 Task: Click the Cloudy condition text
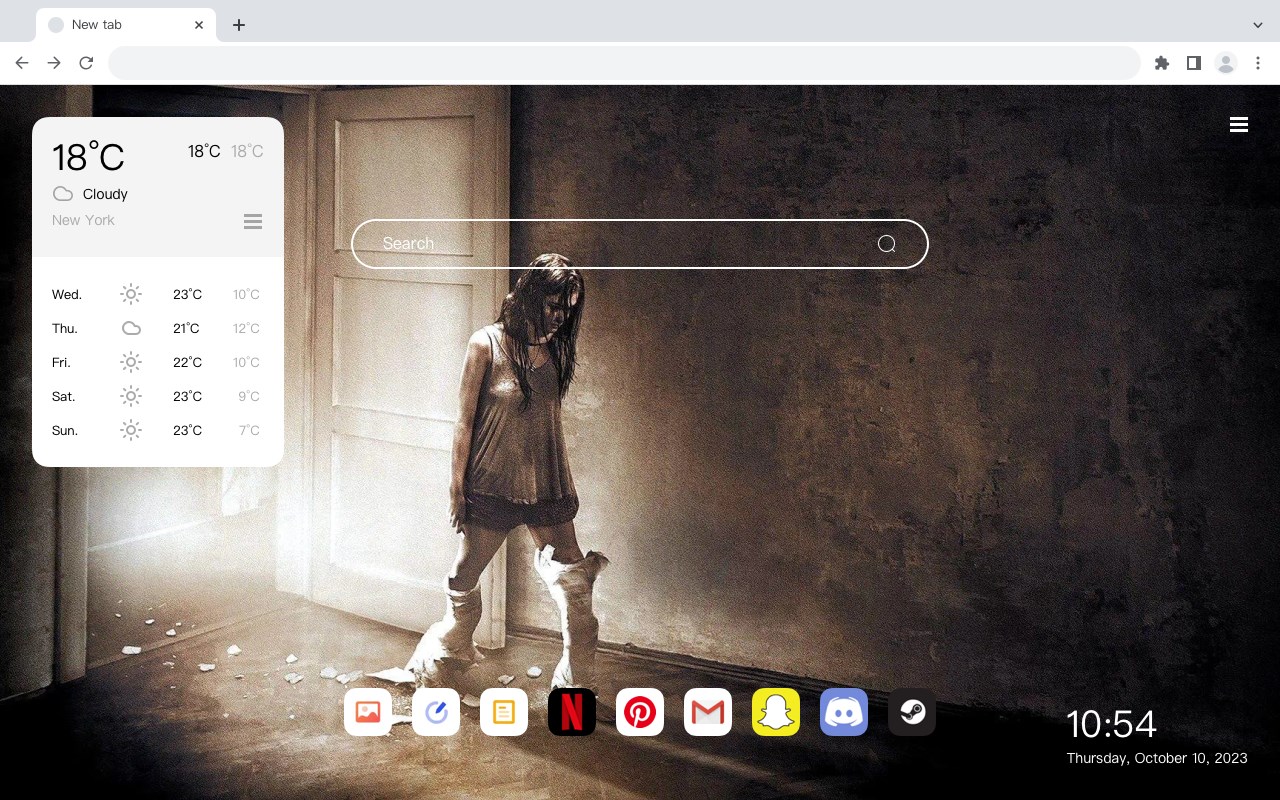[x=105, y=194]
